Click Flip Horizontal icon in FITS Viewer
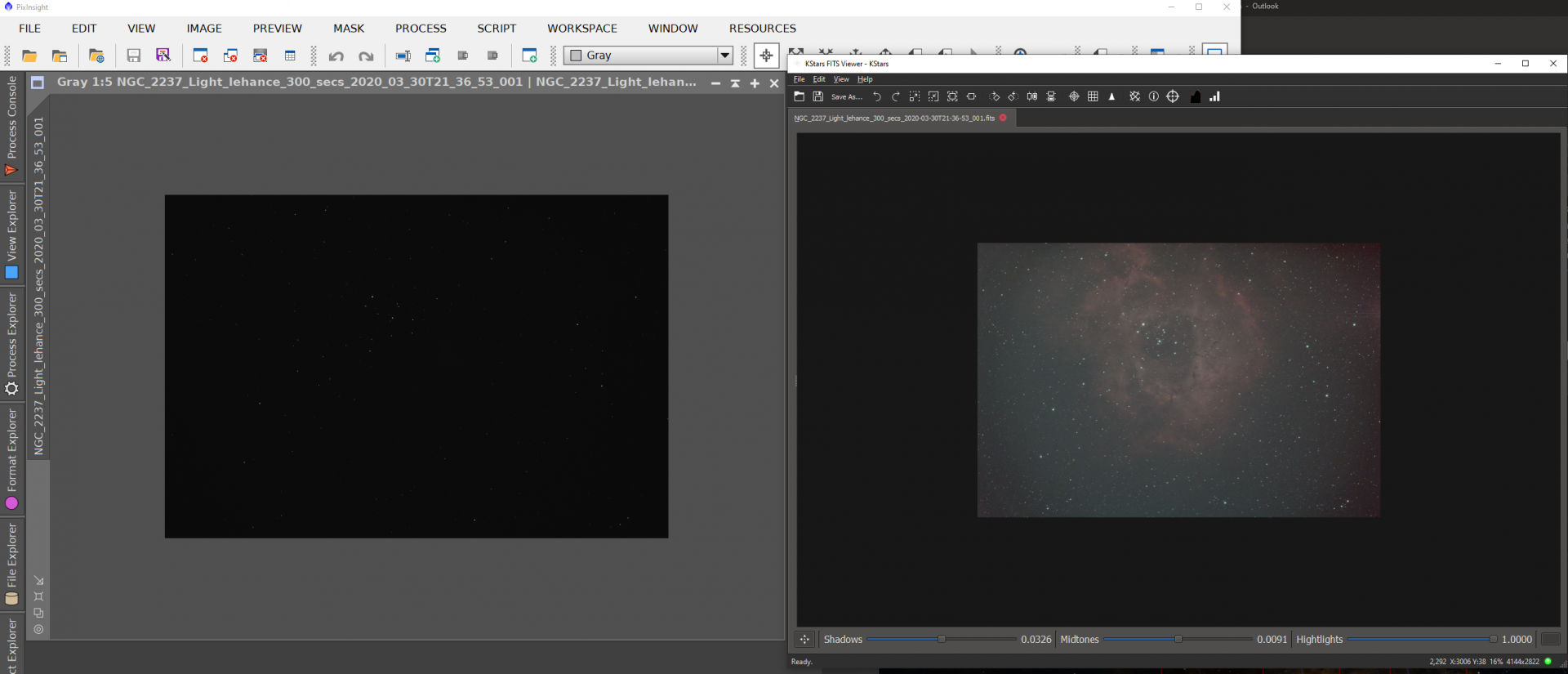1568x674 pixels. [x=1032, y=96]
